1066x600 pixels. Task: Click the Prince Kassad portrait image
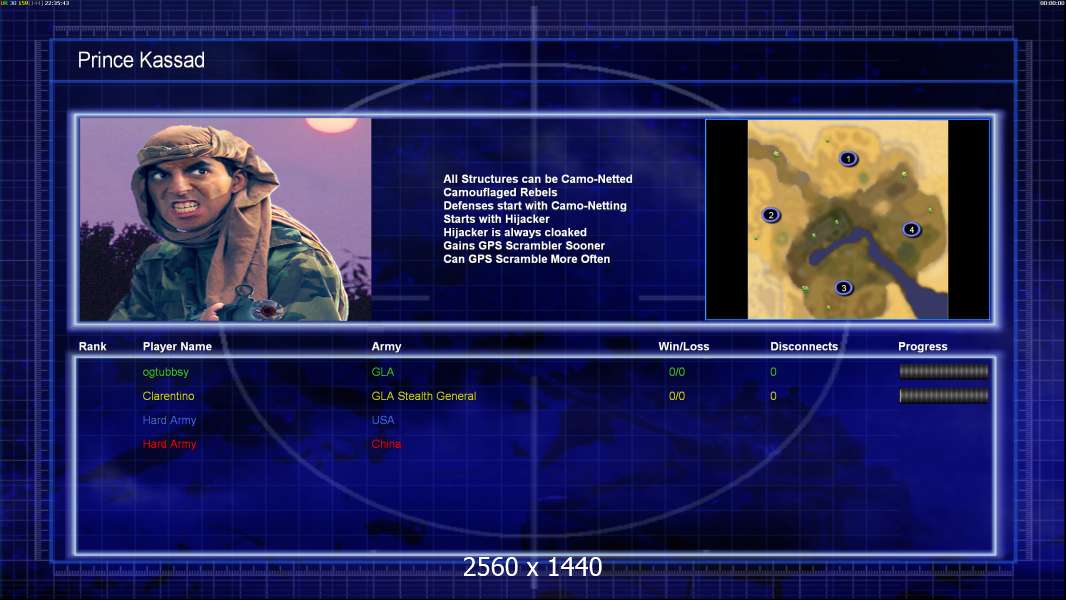(x=226, y=219)
